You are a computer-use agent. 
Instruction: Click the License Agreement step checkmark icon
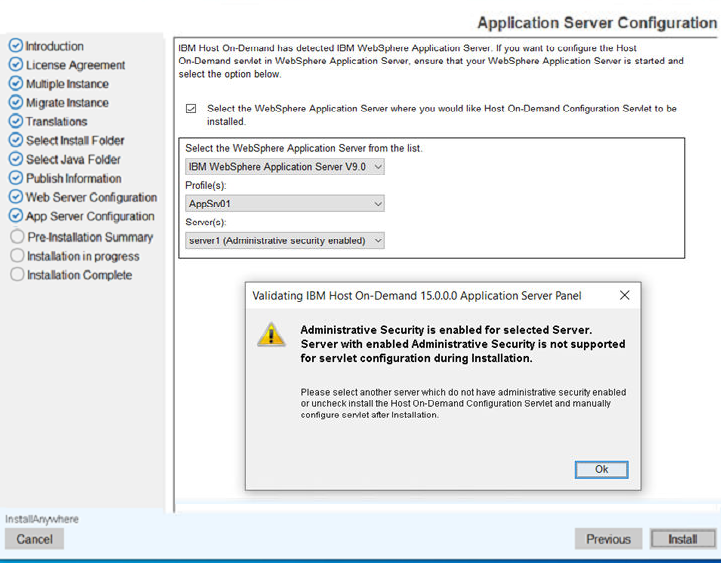15,65
